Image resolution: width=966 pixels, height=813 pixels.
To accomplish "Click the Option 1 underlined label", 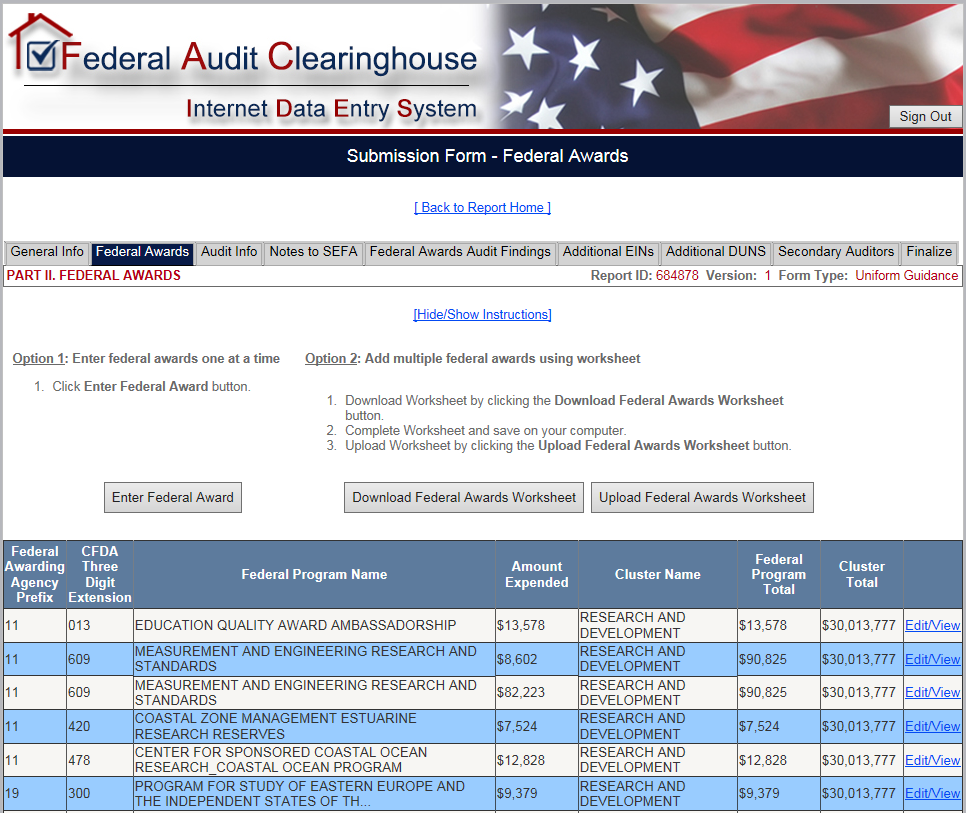I will point(39,359).
